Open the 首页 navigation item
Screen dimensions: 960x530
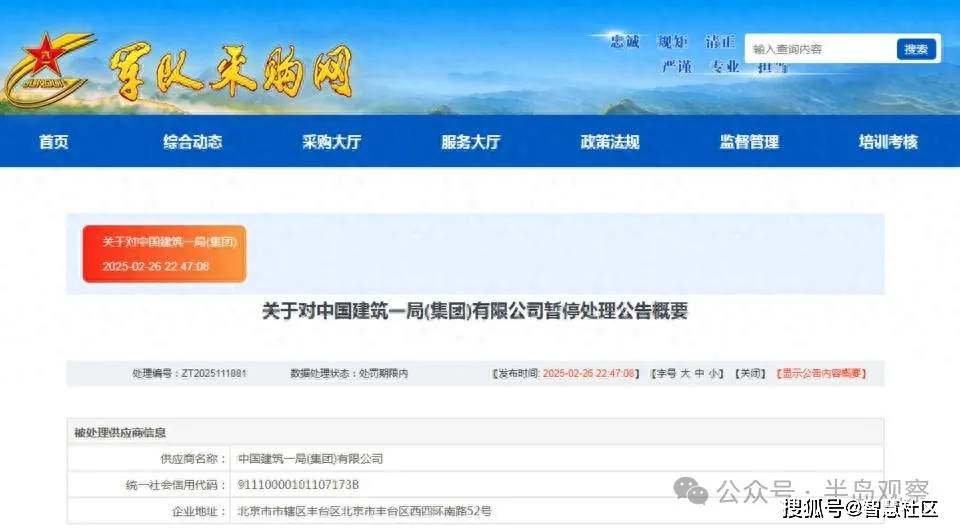click(x=54, y=142)
